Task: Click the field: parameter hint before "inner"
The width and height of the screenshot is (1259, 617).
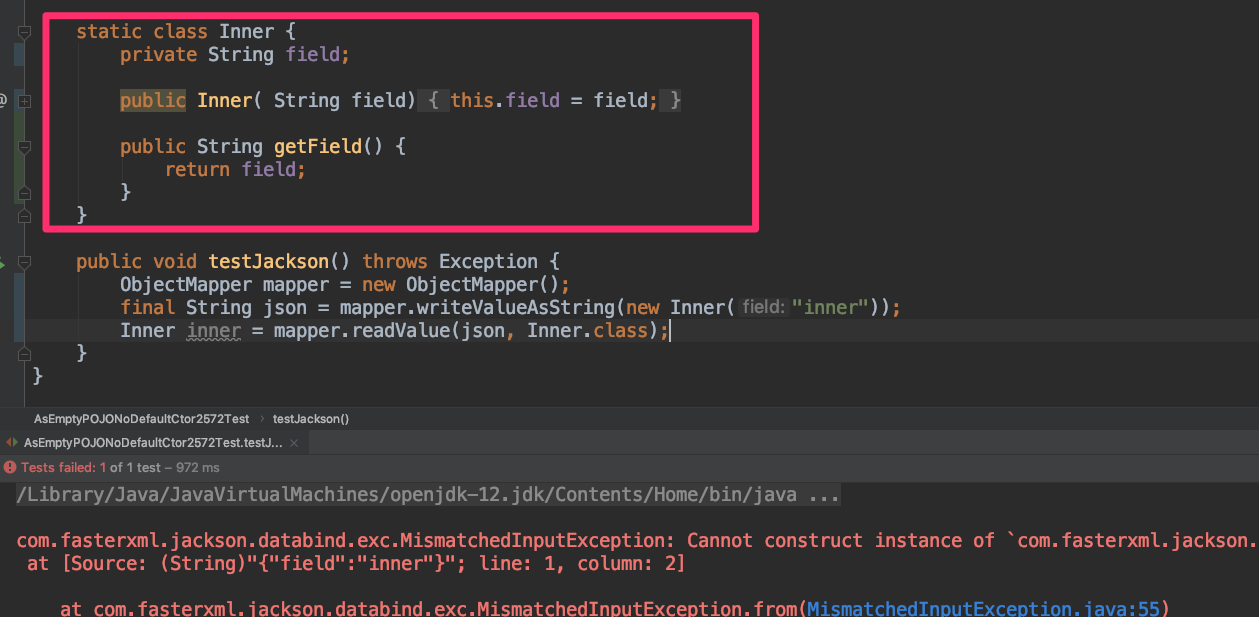Action: coord(764,307)
